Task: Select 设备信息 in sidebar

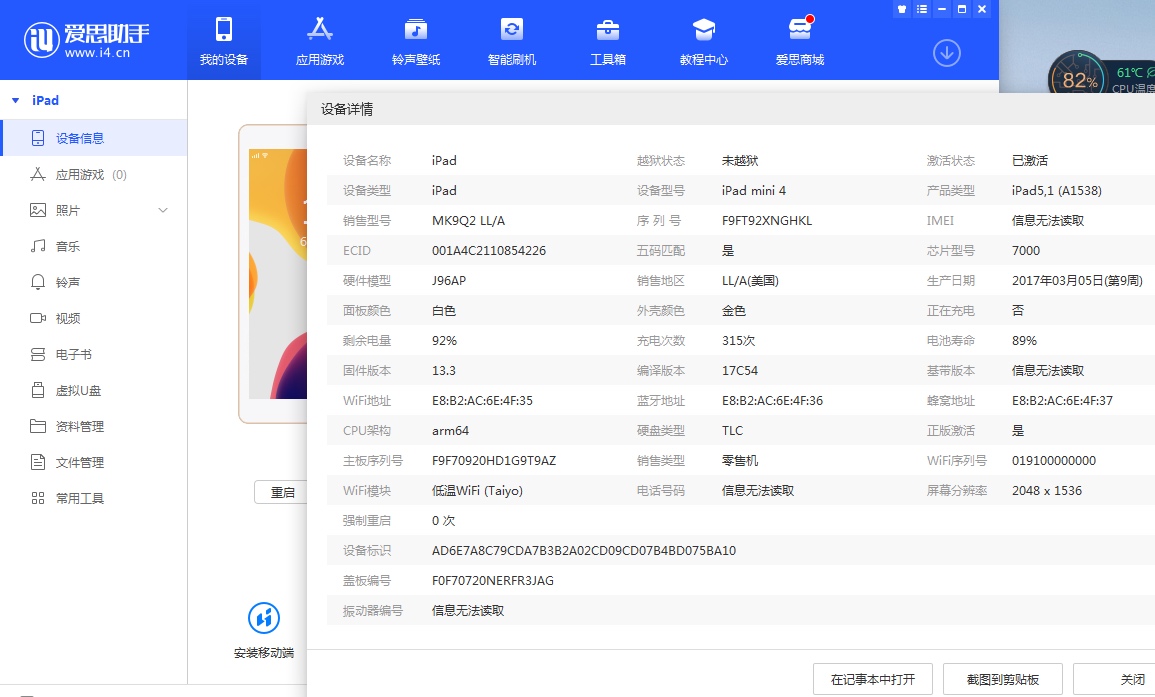Action: click(x=94, y=138)
